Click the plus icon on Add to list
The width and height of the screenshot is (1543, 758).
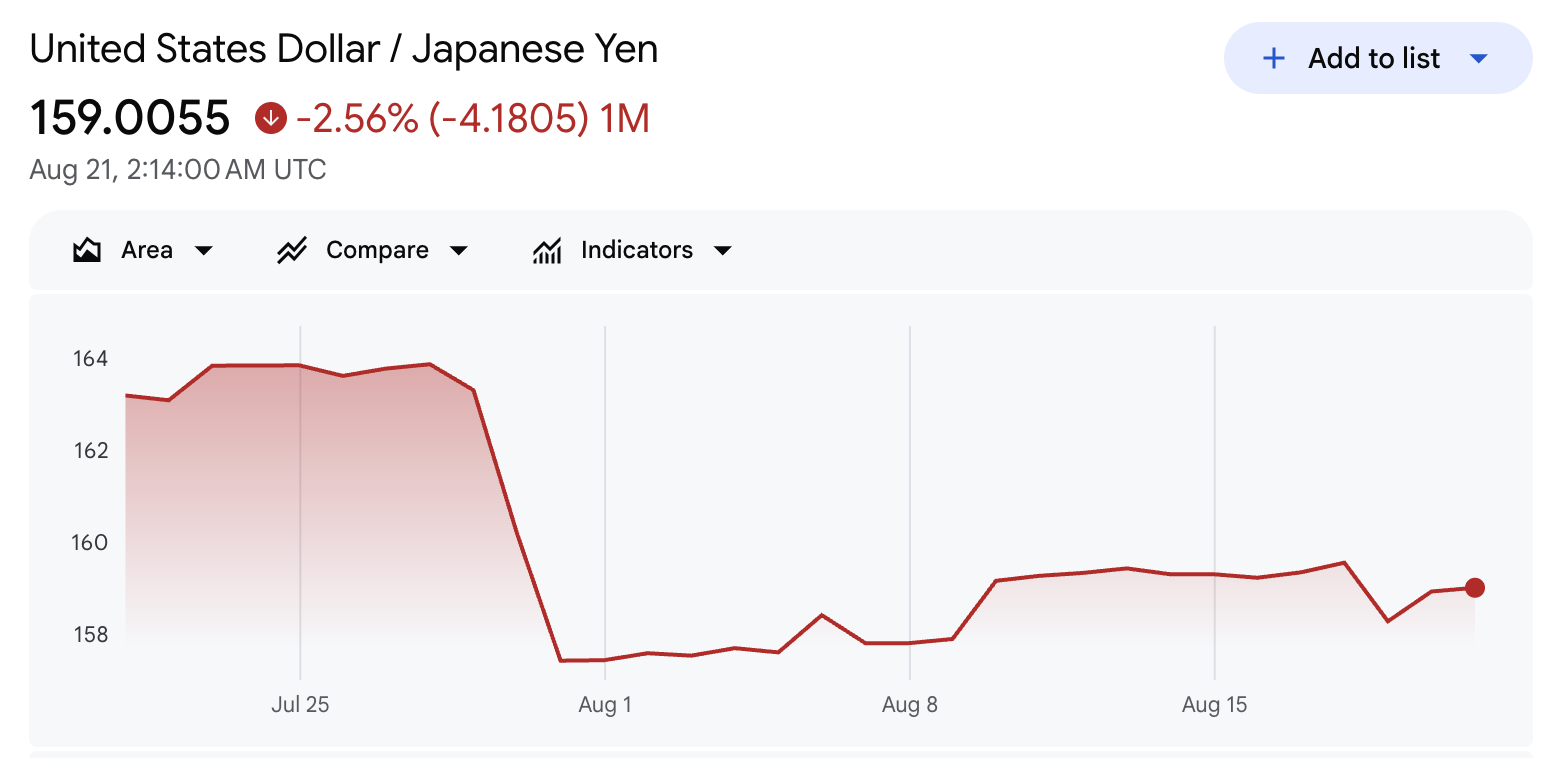1273,58
